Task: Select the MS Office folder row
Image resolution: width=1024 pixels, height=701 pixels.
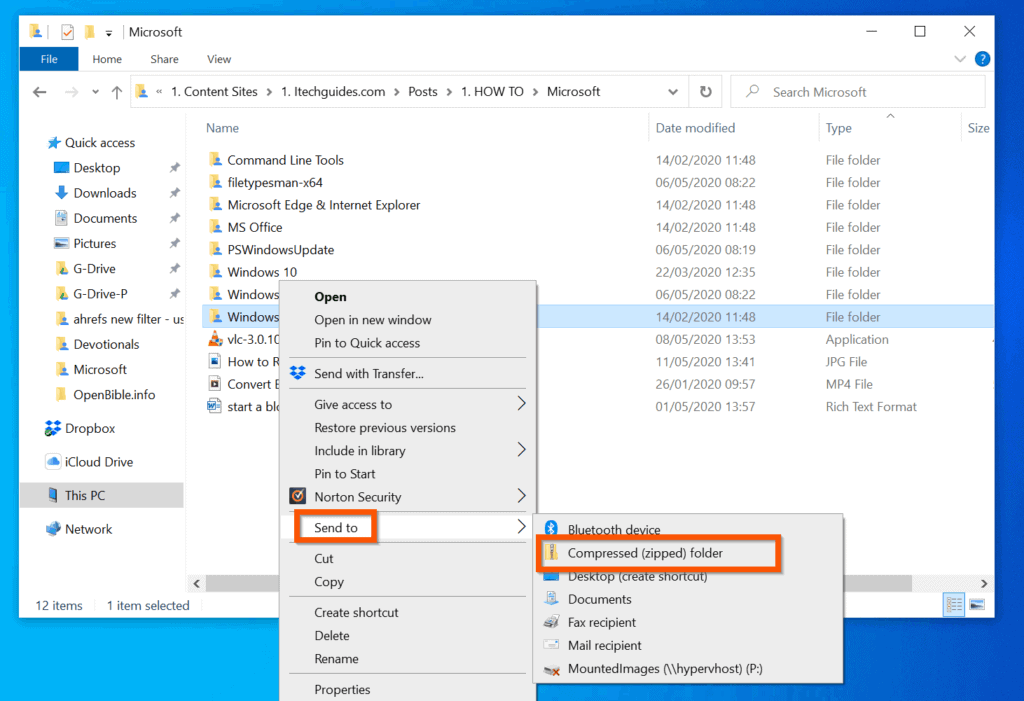Action: click(598, 227)
